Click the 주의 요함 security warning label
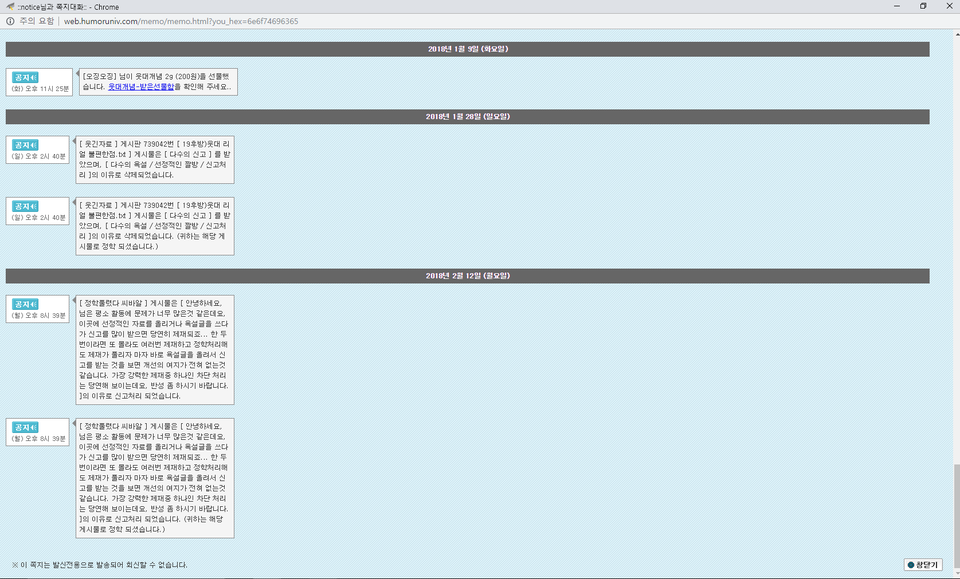The width and height of the screenshot is (960, 579). coord(37,21)
